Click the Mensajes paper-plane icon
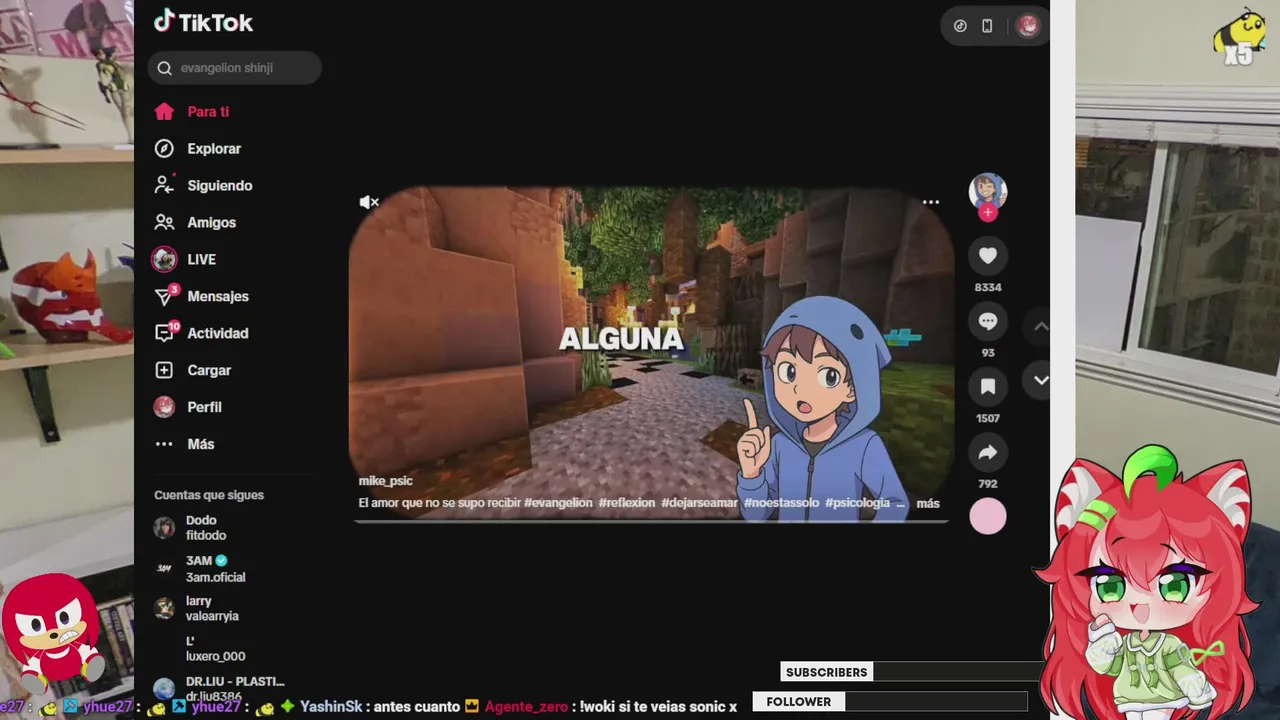 click(x=164, y=297)
